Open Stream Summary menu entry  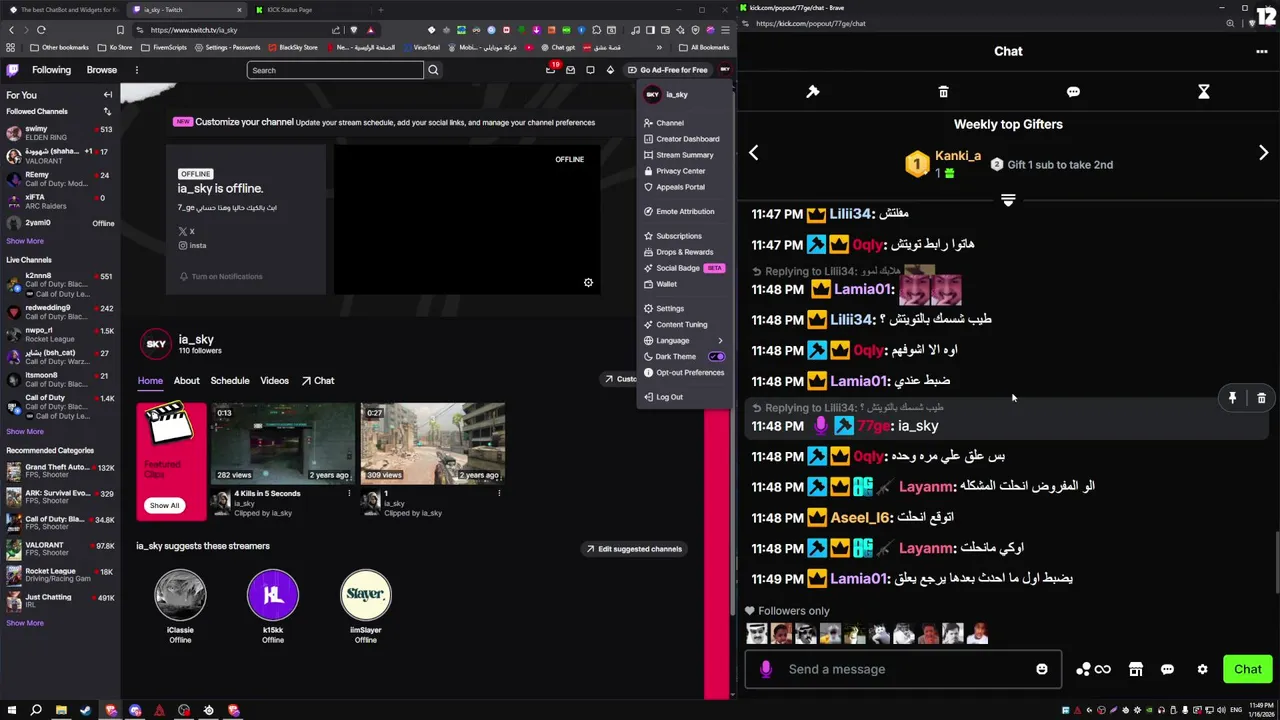[x=685, y=155]
